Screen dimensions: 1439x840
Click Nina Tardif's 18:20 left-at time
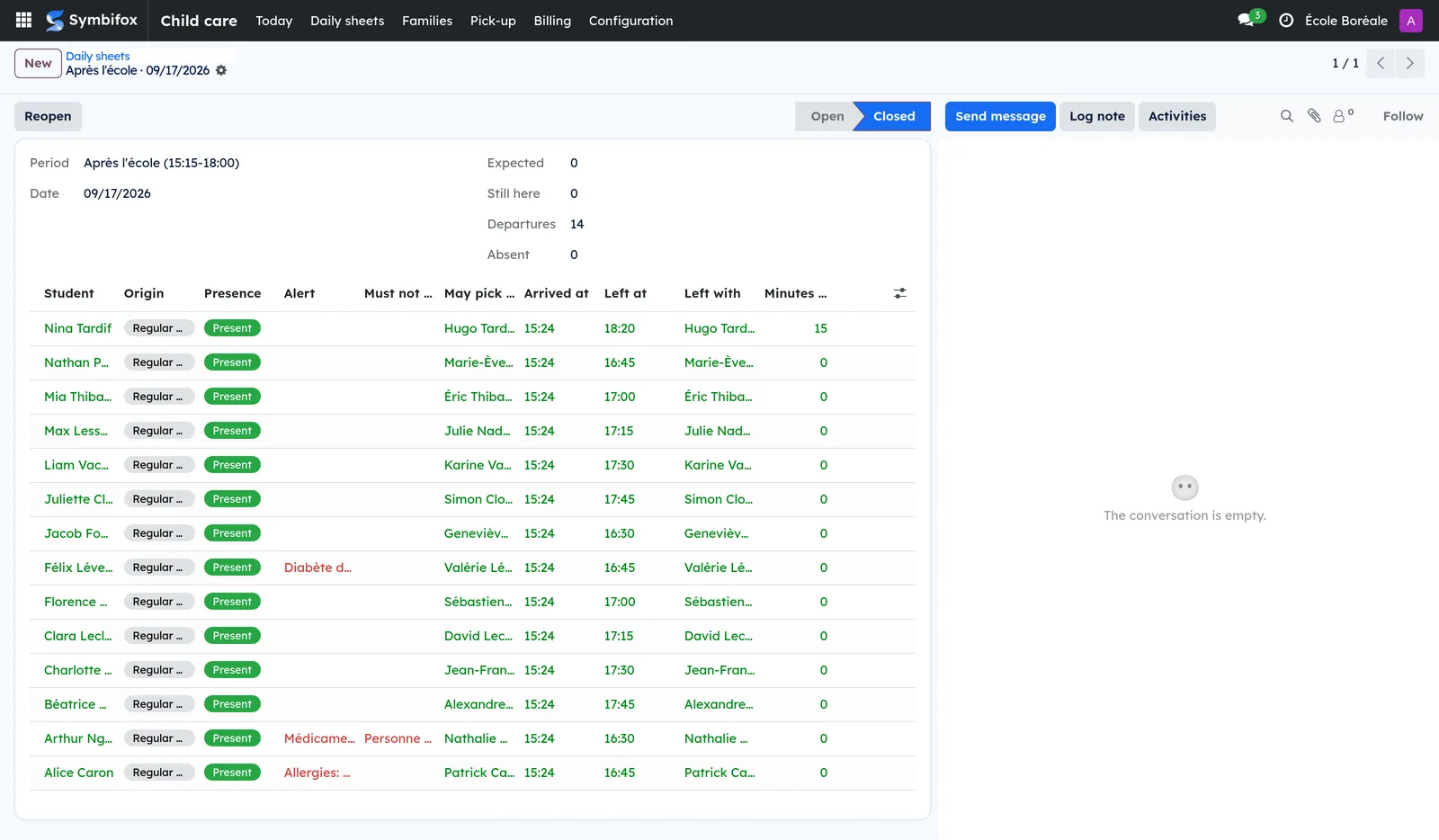pos(620,328)
